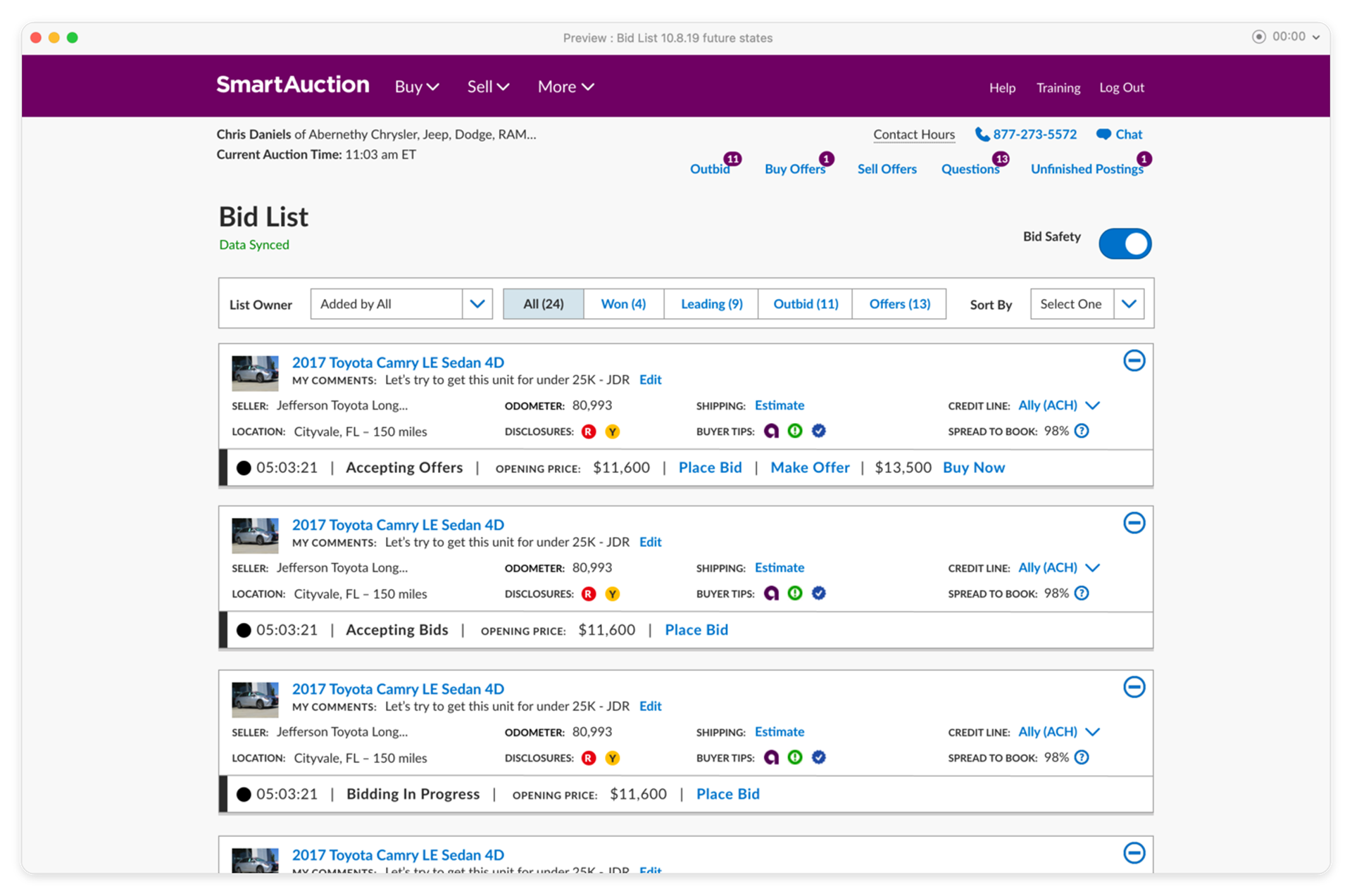Click the Chat speech bubble icon

tap(1103, 134)
